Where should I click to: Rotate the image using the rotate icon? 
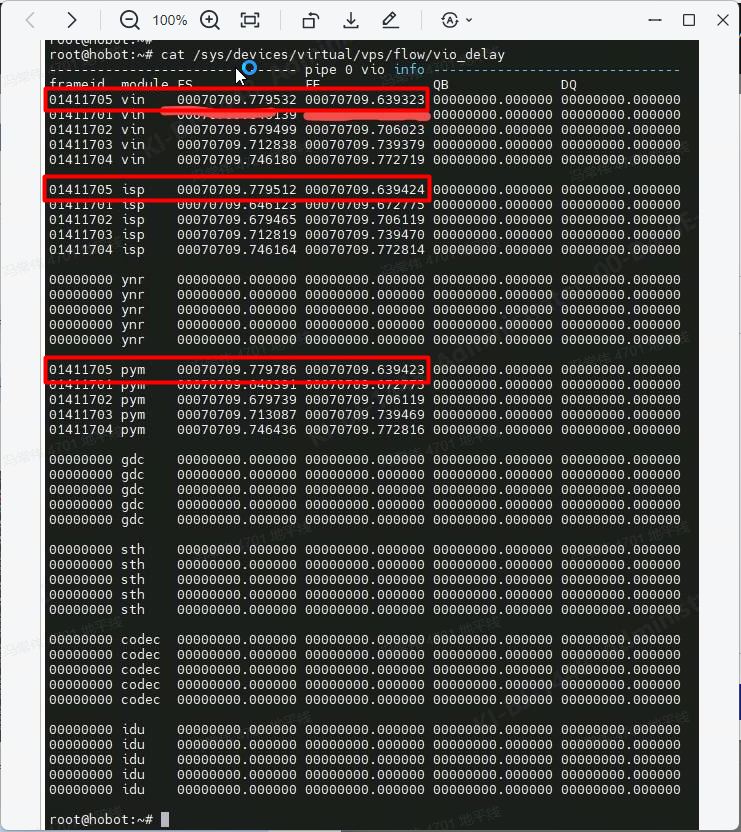click(310, 20)
